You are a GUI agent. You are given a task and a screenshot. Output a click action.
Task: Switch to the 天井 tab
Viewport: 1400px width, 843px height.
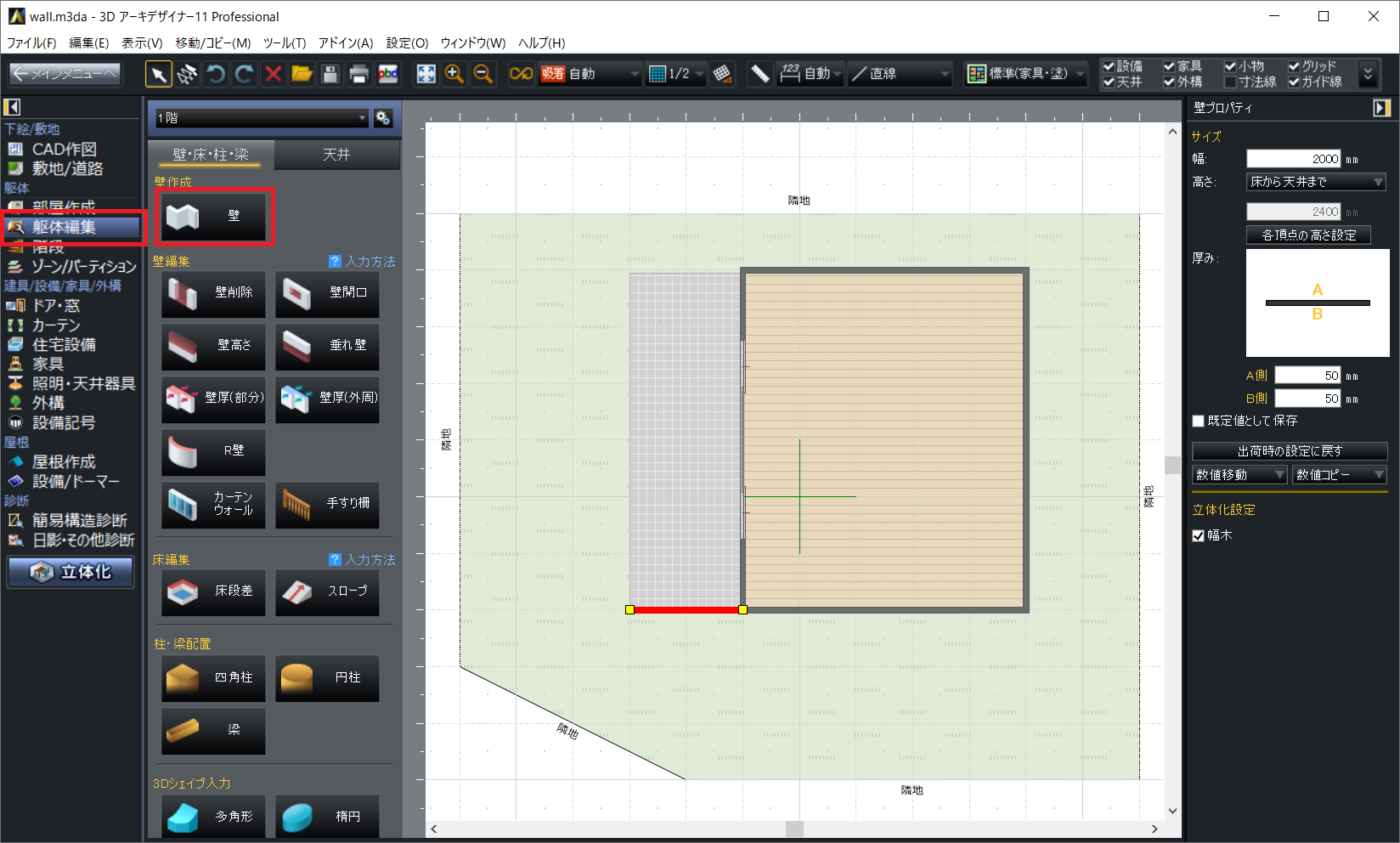[x=336, y=155]
